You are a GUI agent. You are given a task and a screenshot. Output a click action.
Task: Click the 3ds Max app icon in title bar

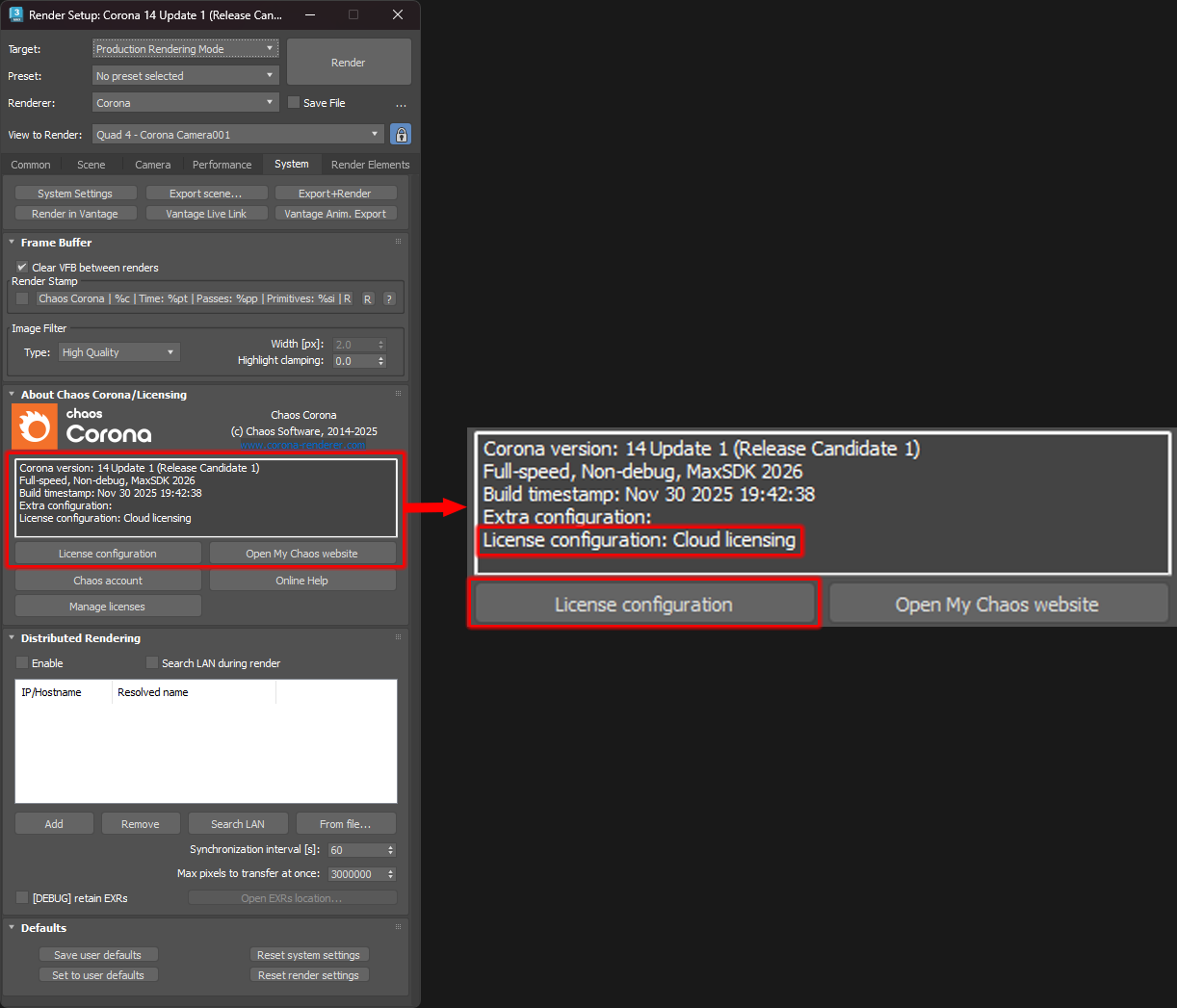click(x=15, y=14)
